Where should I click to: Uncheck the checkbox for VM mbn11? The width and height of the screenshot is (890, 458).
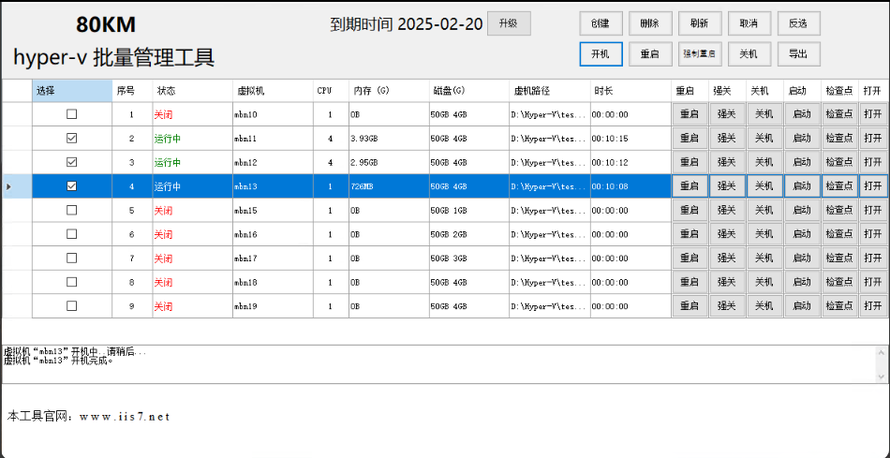click(71, 138)
